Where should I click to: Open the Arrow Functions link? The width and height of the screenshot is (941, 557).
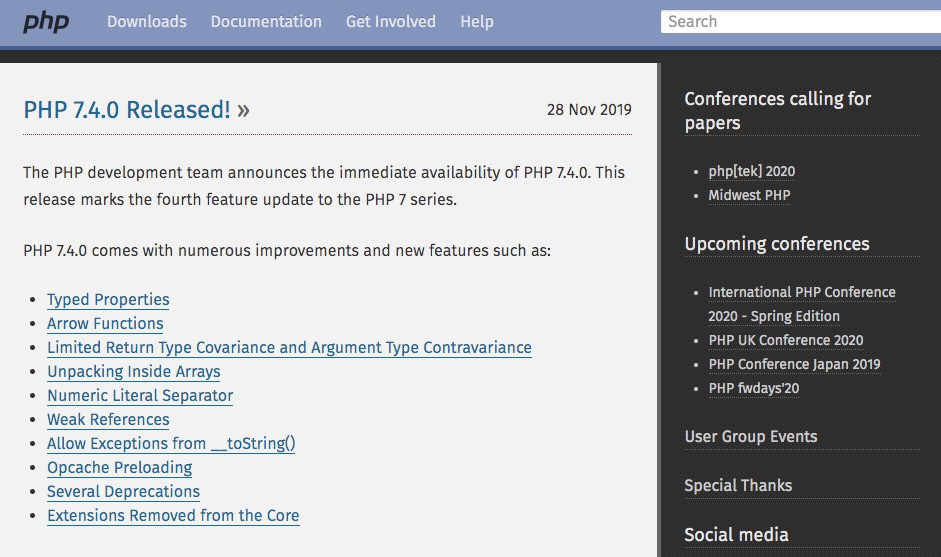(x=105, y=324)
